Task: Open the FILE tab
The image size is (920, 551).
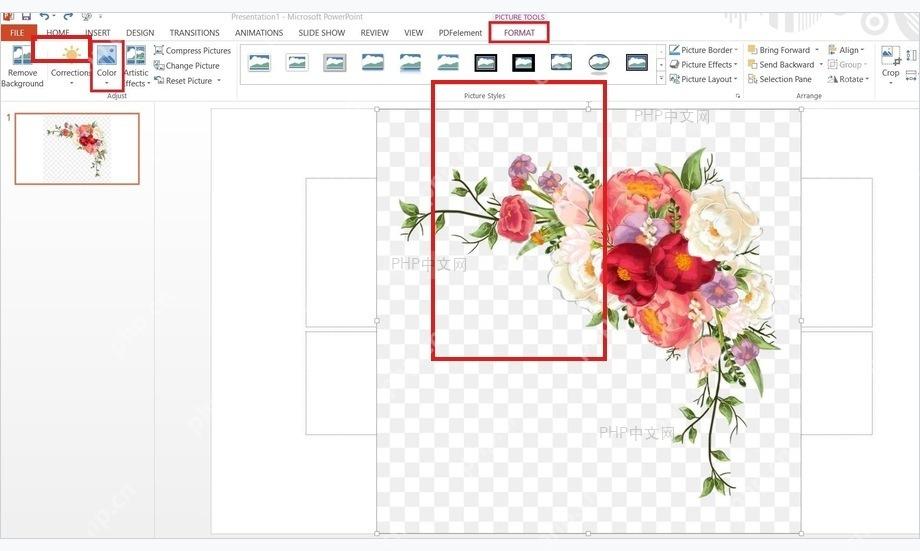Action: [x=17, y=33]
